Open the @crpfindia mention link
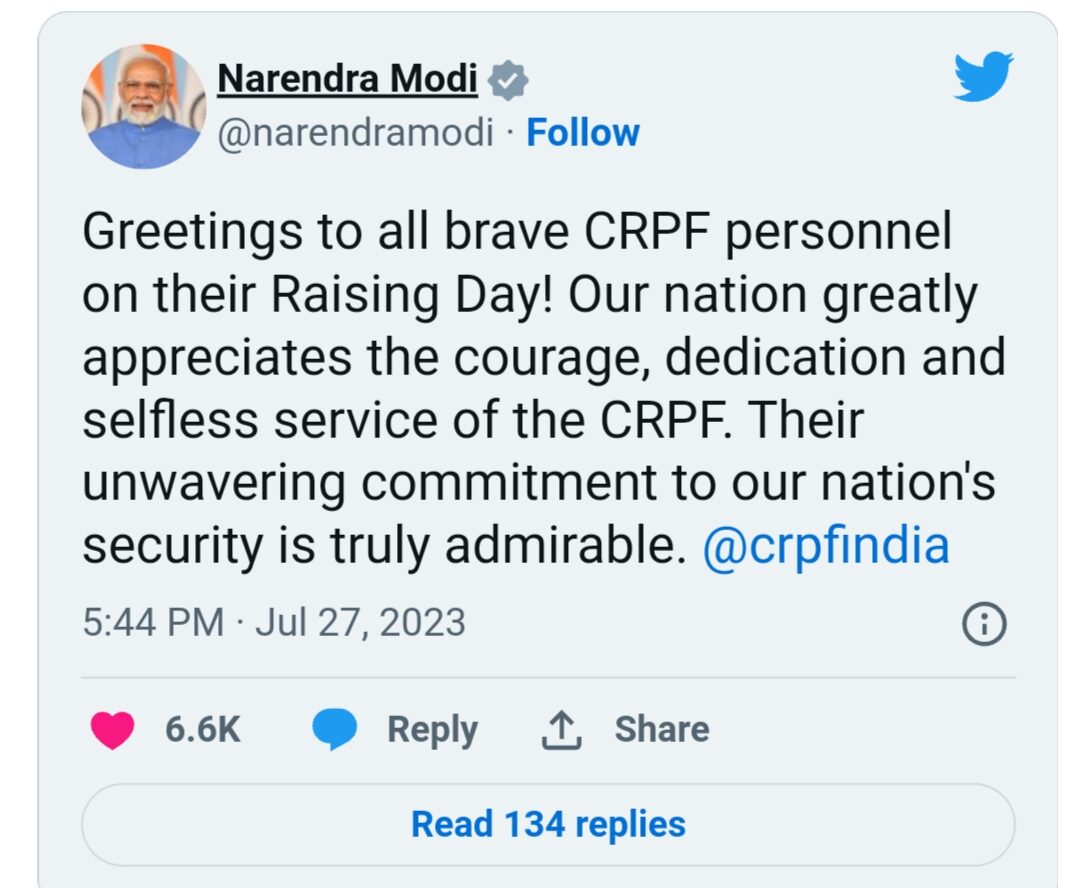This screenshot has width=1080, height=888. [x=825, y=546]
